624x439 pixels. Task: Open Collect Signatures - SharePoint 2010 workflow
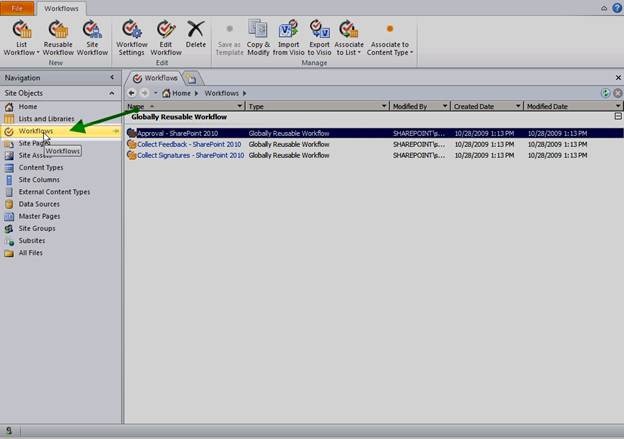point(191,156)
